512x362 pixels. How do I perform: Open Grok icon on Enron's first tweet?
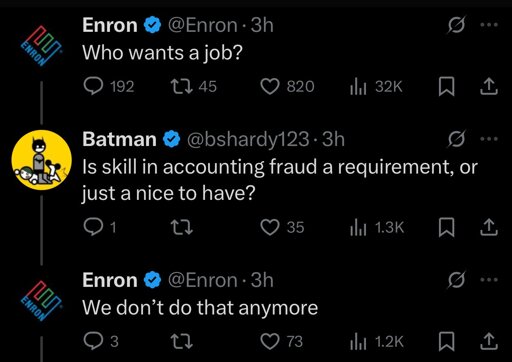(x=456, y=25)
